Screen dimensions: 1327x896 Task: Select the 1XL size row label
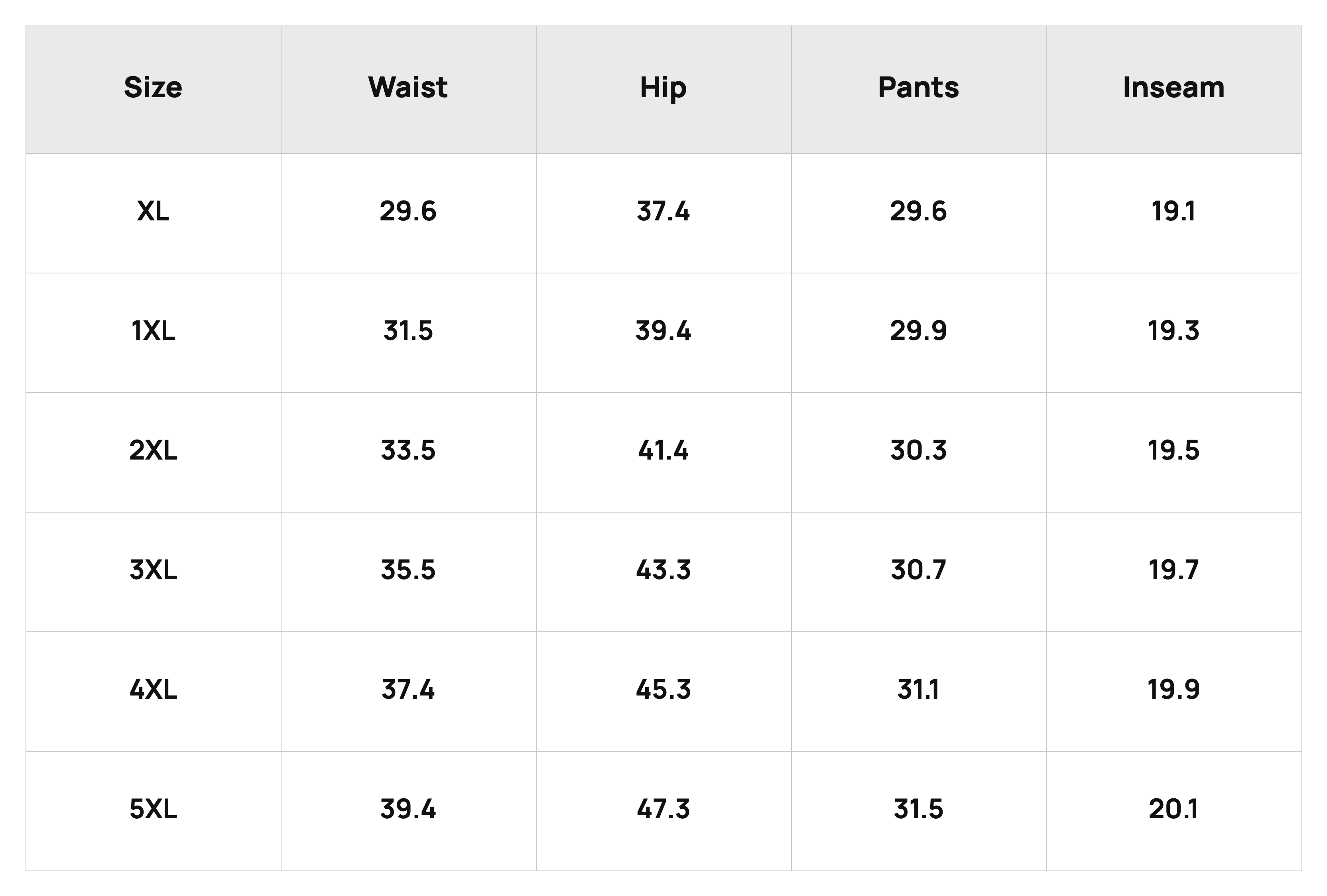coord(153,331)
